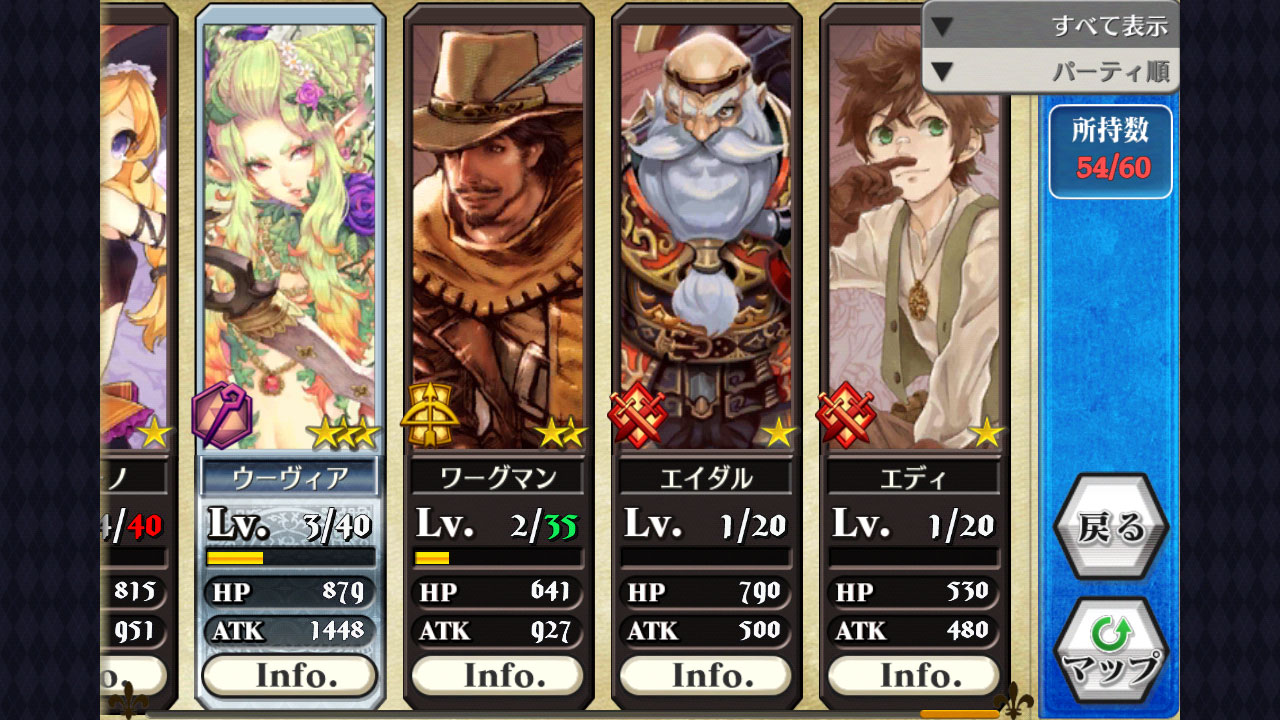1280x720 pixels.
Task: Click the triangle arrow beside すべて表示
Action: coord(942,25)
